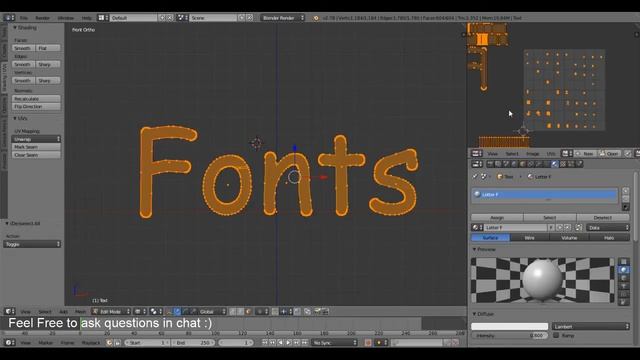Toggle material node usage button

coord(578,227)
